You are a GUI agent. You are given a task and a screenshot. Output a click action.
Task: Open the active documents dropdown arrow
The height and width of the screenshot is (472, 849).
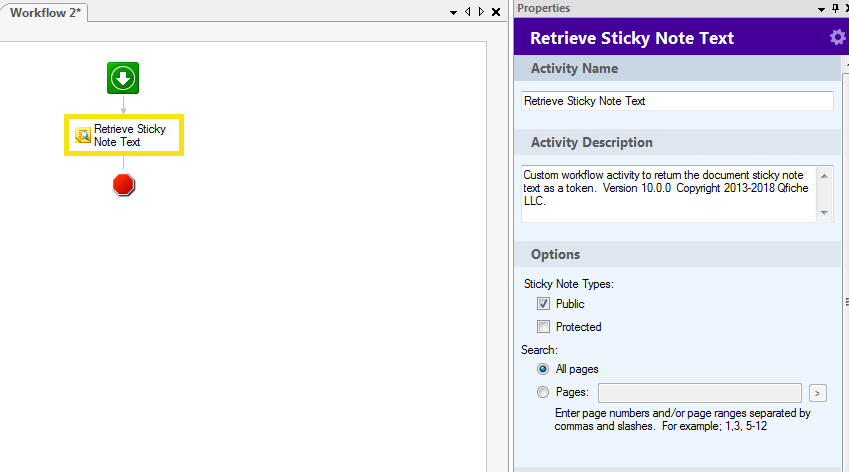pyautogui.click(x=453, y=12)
